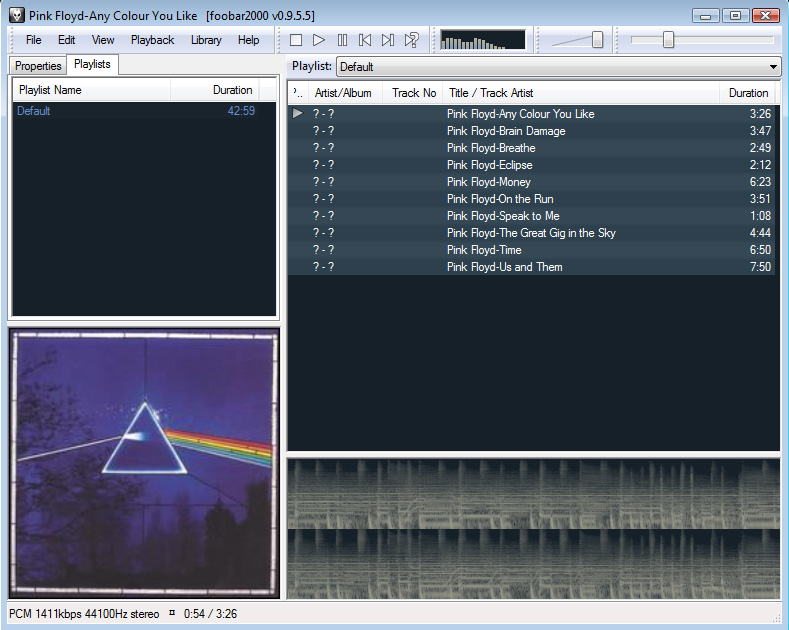Go to the previous track

click(x=365, y=40)
